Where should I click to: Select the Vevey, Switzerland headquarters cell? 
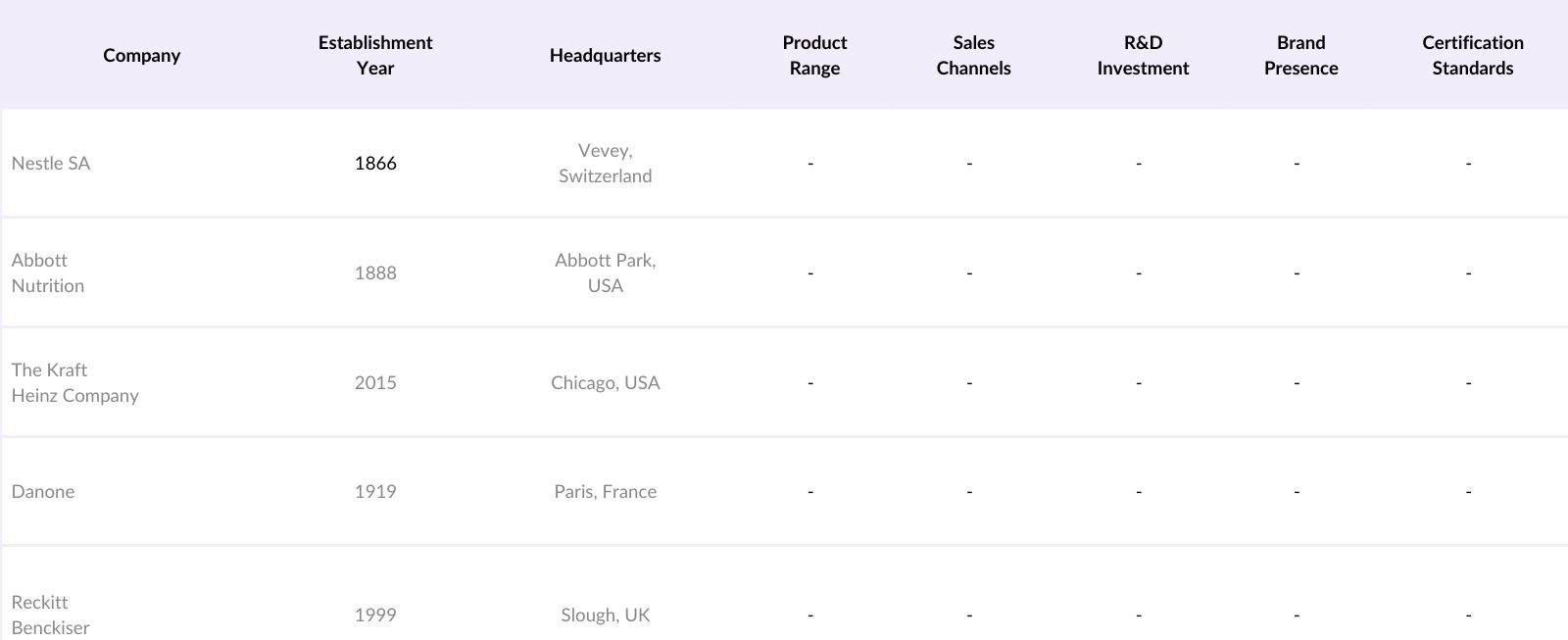[x=605, y=164]
